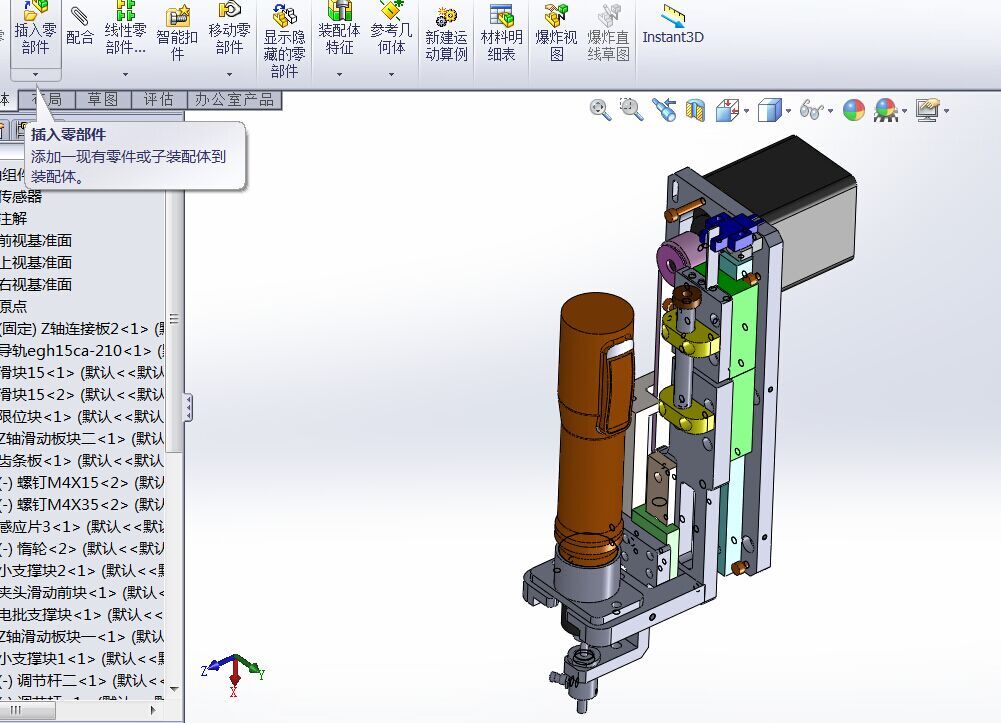This screenshot has height=723, width=1001.
Task: Click the feature tree panel collapse handle
Action: pos(188,408)
